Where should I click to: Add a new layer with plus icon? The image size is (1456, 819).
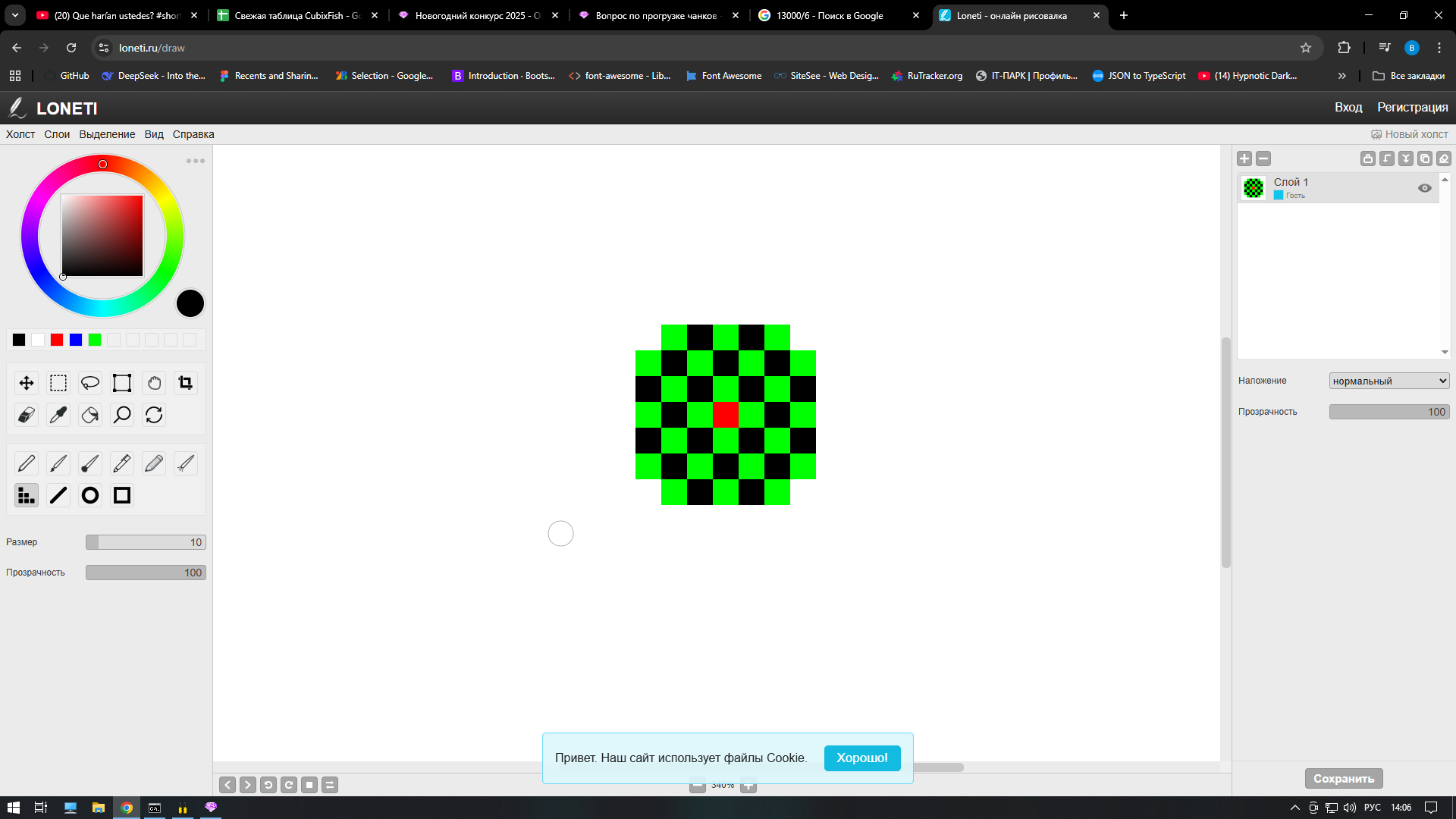[x=1244, y=158]
